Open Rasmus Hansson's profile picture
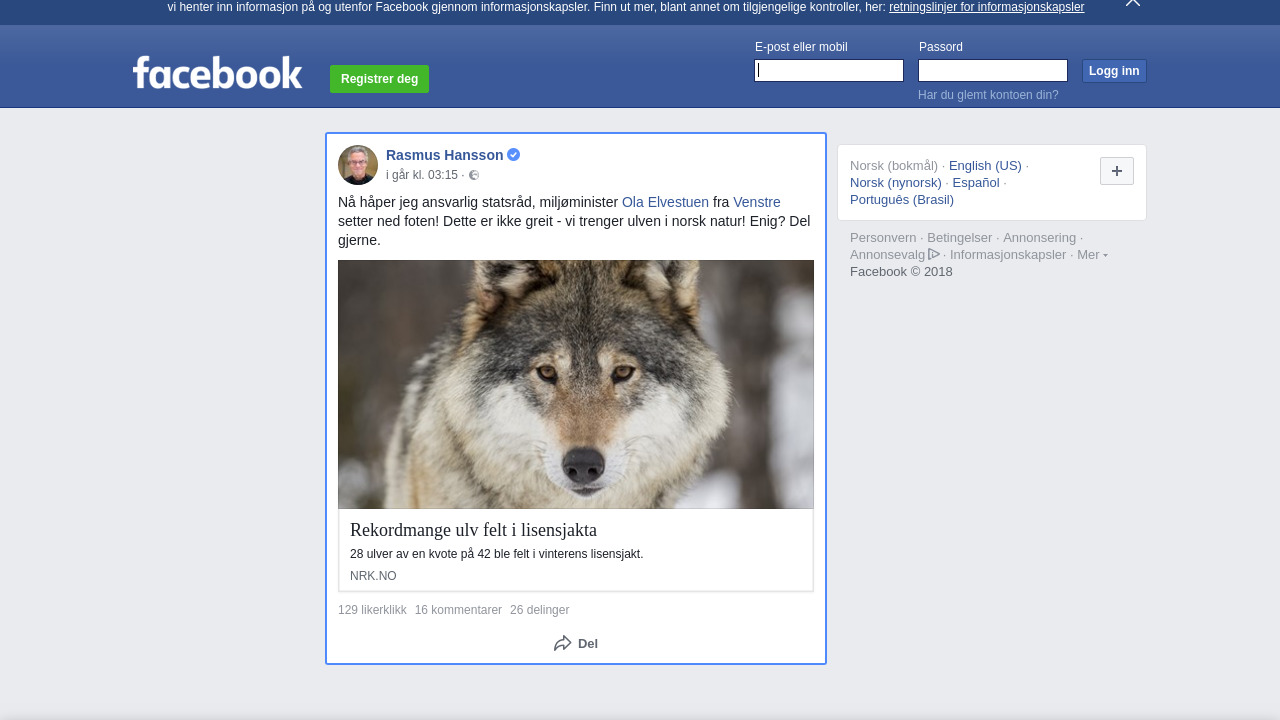 [358, 165]
